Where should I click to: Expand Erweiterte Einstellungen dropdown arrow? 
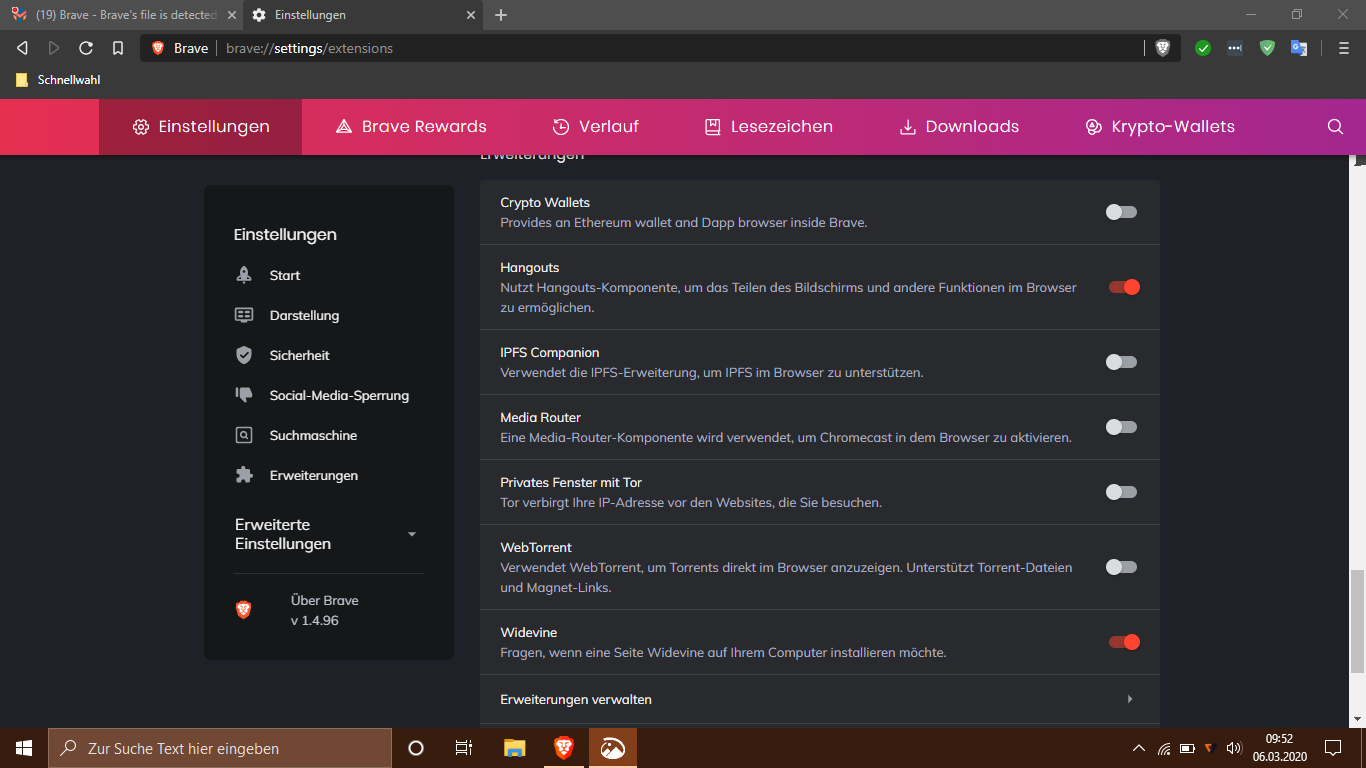[x=412, y=534]
